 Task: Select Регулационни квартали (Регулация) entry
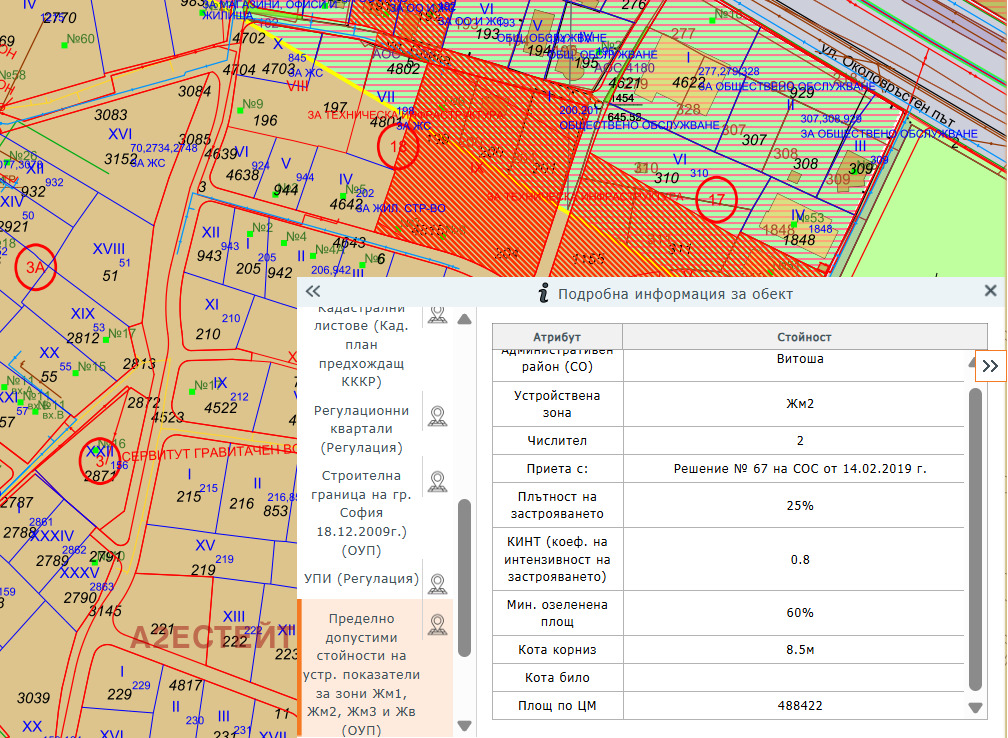pos(361,429)
